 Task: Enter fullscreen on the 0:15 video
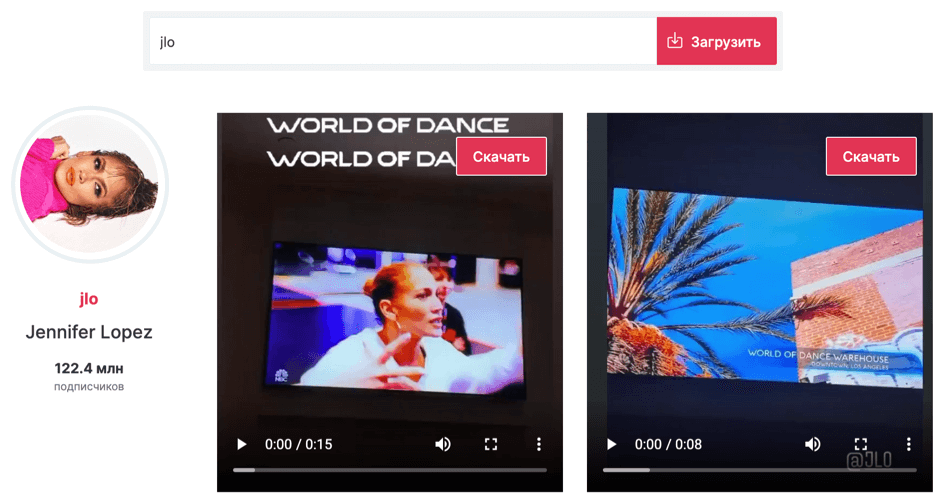coord(491,444)
